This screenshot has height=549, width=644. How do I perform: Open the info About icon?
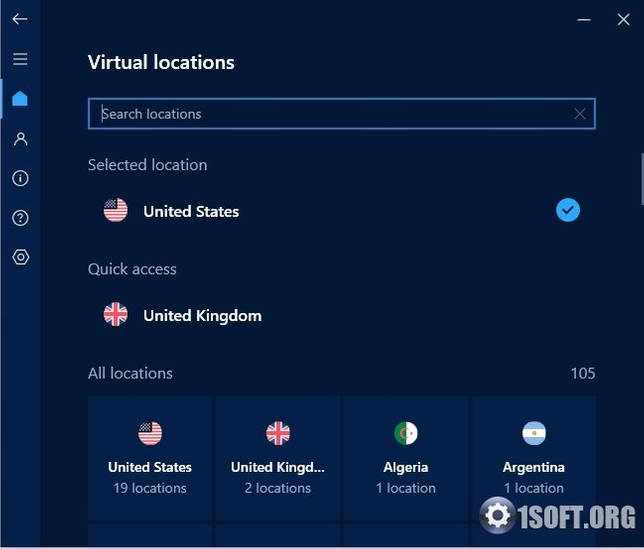pyautogui.click(x=21, y=178)
